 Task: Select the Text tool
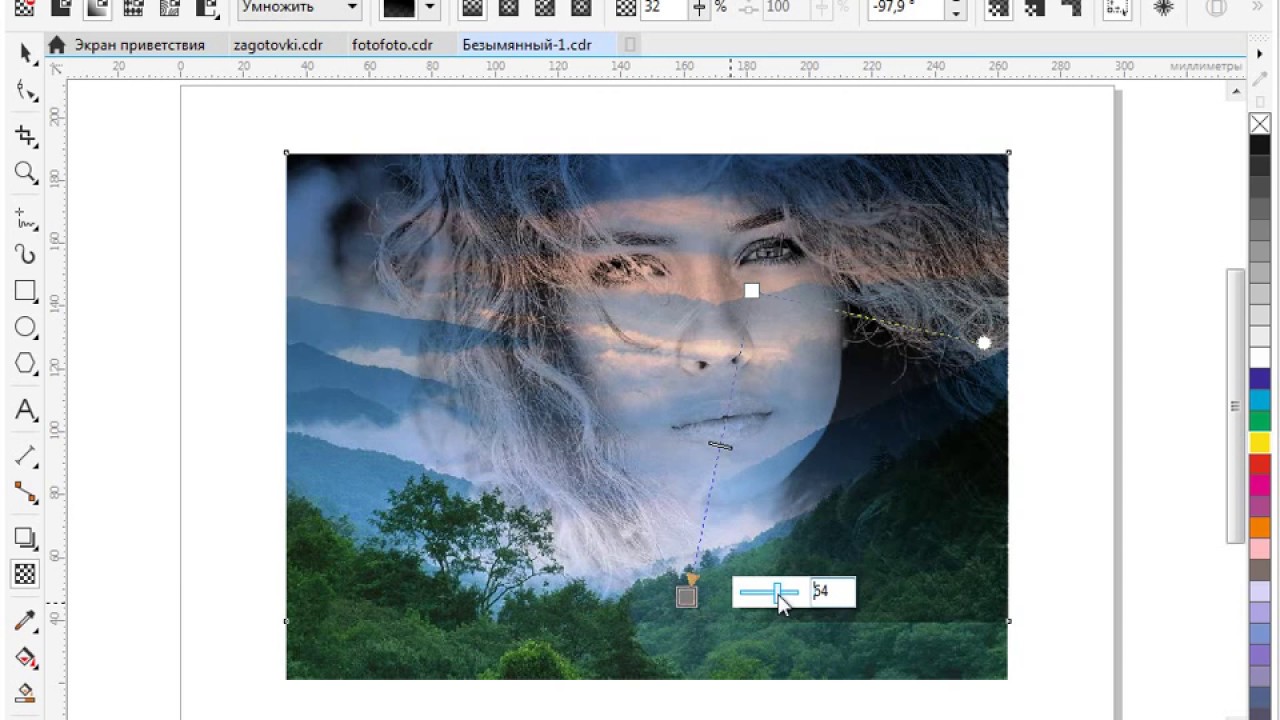pyautogui.click(x=25, y=409)
